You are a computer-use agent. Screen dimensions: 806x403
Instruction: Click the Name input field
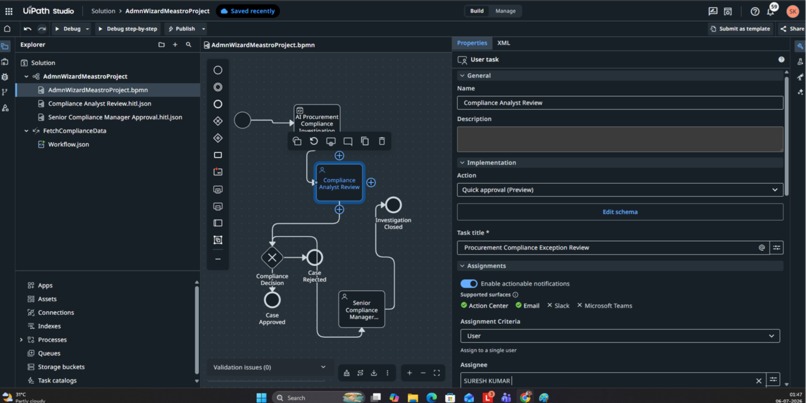point(620,103)
